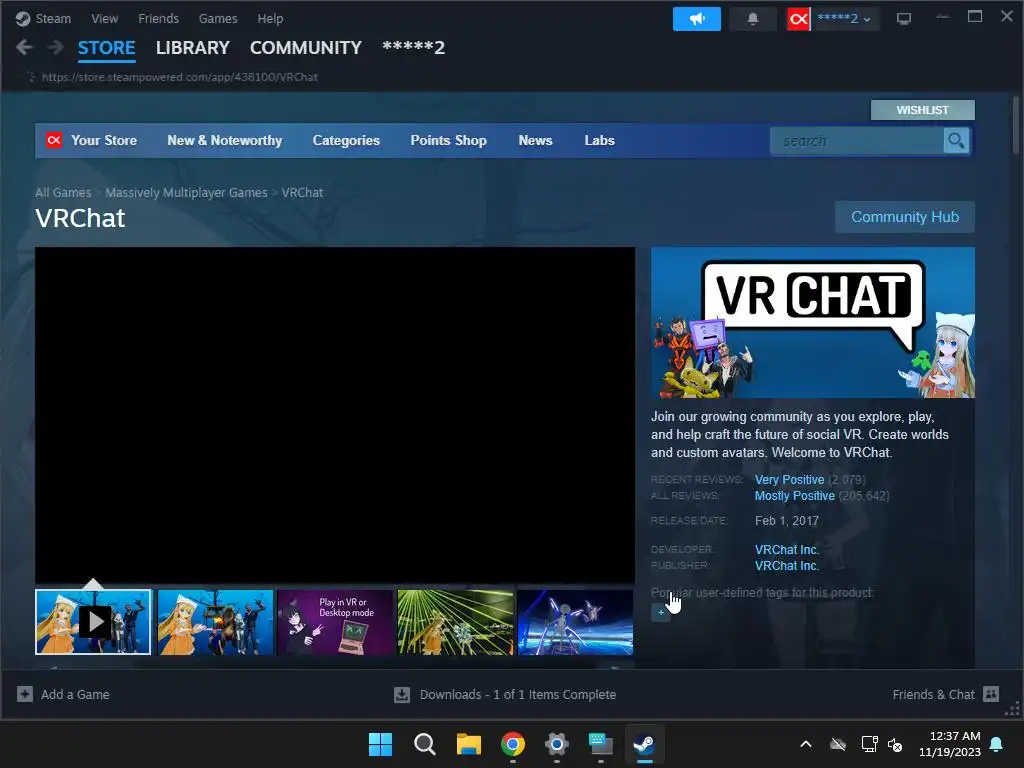Click publisher VRChat Inc. link
Viewport: 1024px width, 768px height.
pyautogui.click(x=787, y=566)
